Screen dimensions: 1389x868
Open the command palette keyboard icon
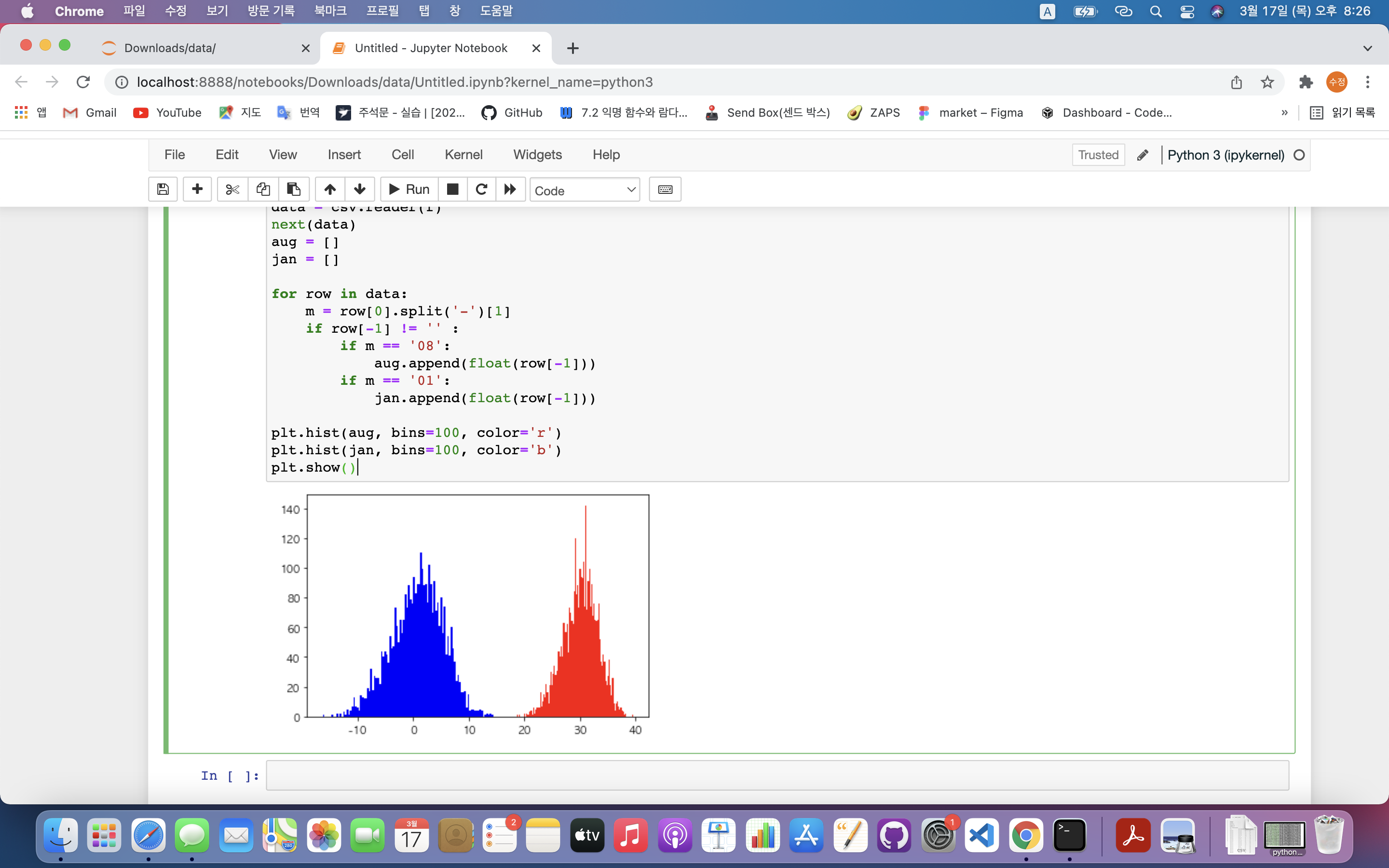[665, 190]
